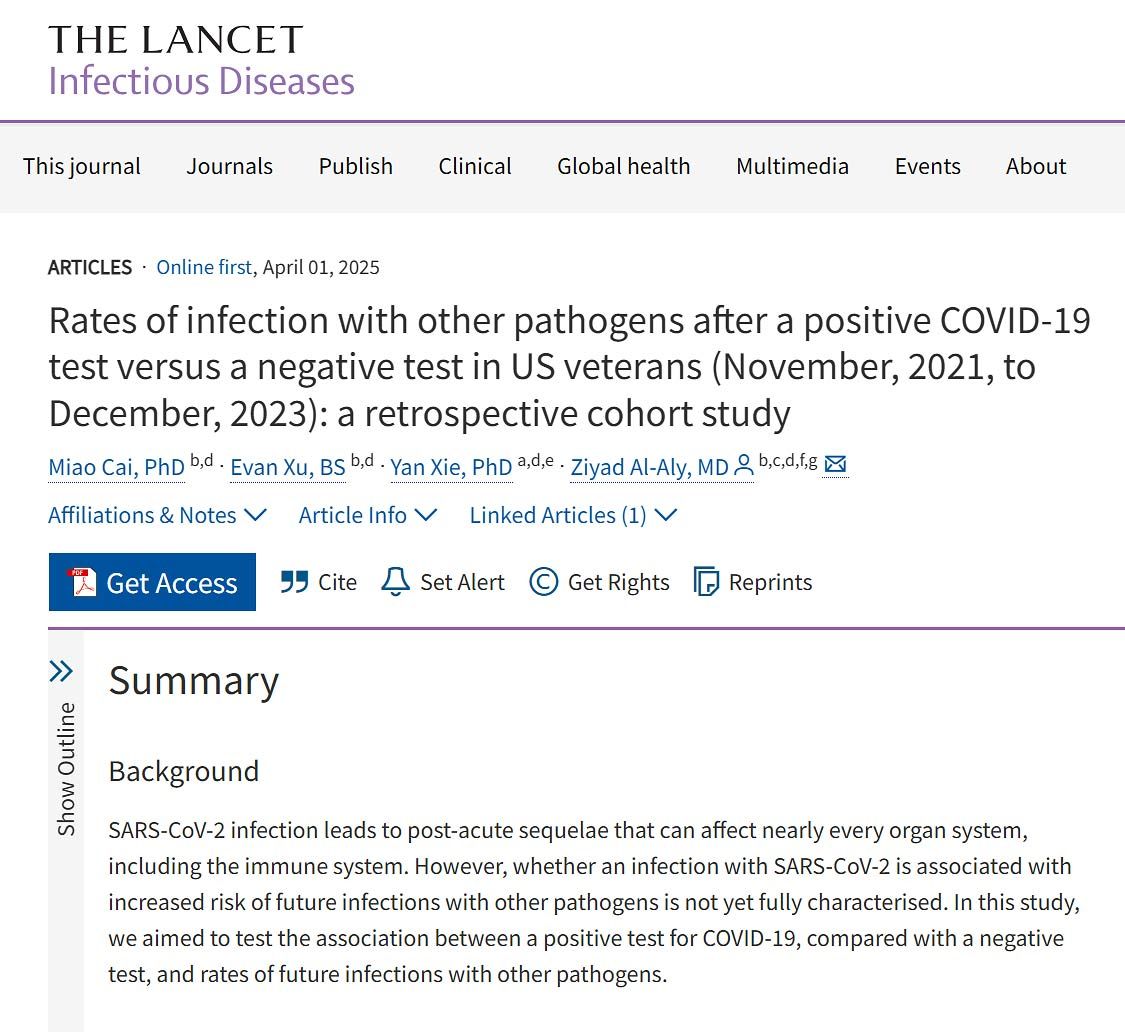
Task: Open the Multimedia menu item
Action: pos(792,166)
